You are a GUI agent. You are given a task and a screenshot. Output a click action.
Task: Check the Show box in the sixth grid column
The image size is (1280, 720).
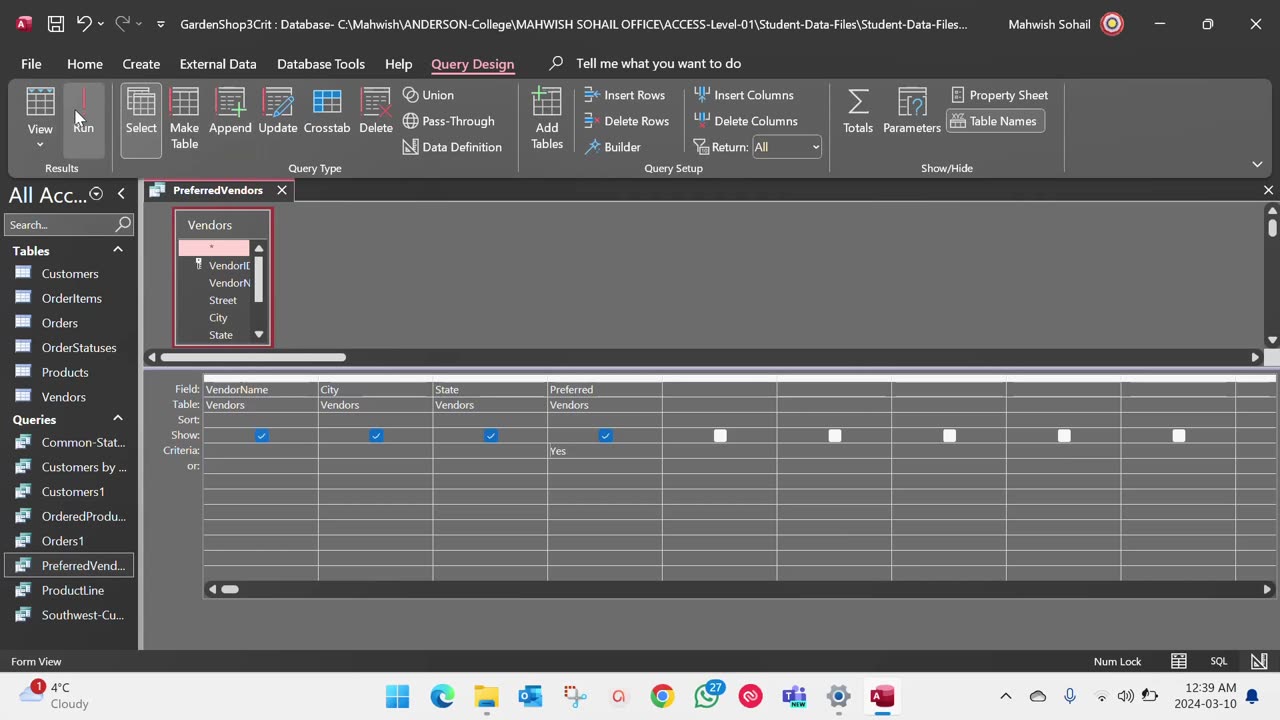pos(835,435)
